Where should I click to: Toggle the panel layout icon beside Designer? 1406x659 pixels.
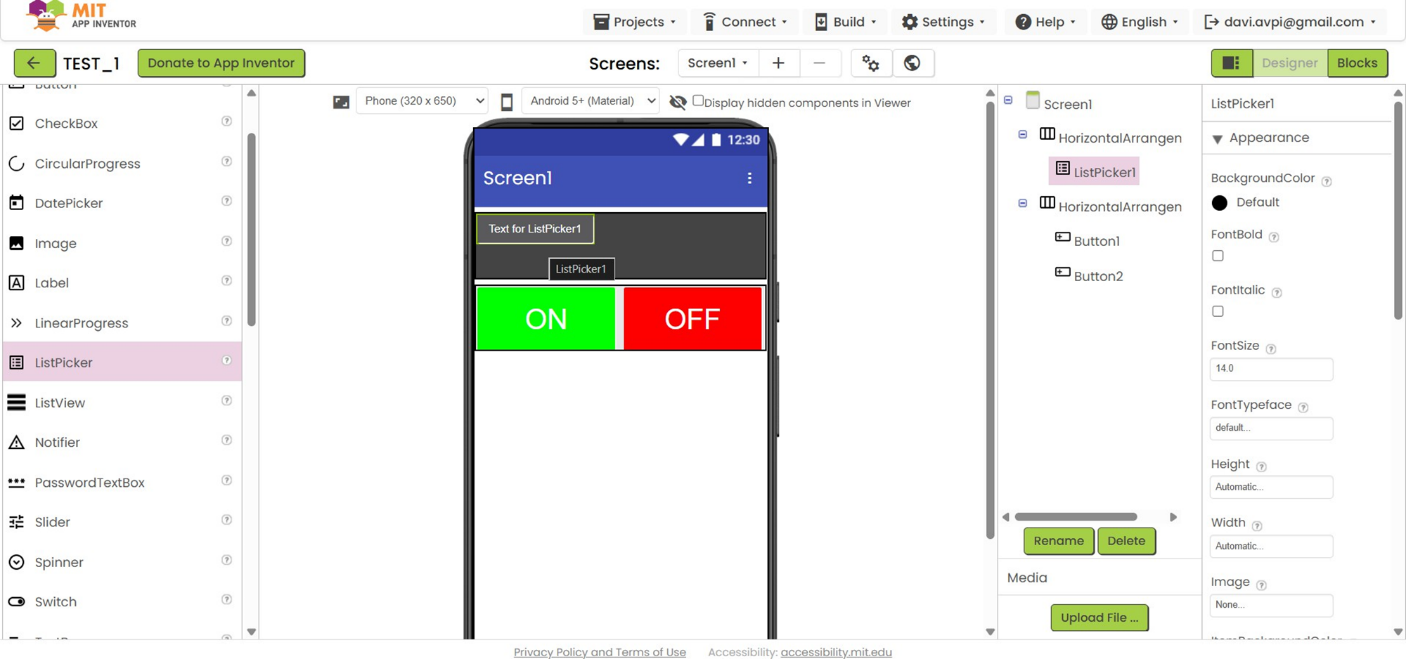click(1231, 63)
